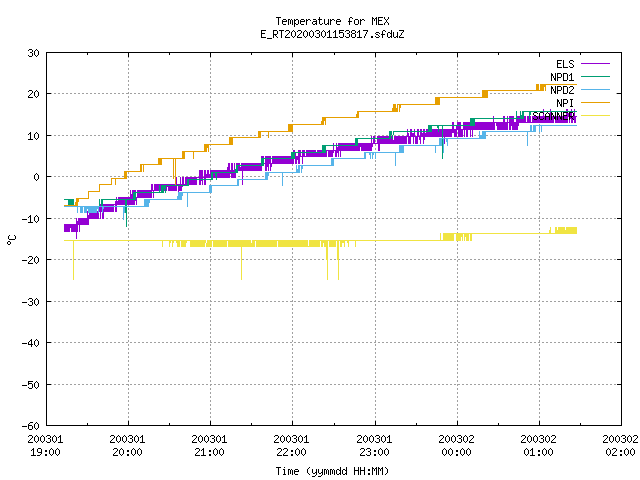640x480 pixels.
Task: Click the y-axis tick label -60
Action: 31,426
